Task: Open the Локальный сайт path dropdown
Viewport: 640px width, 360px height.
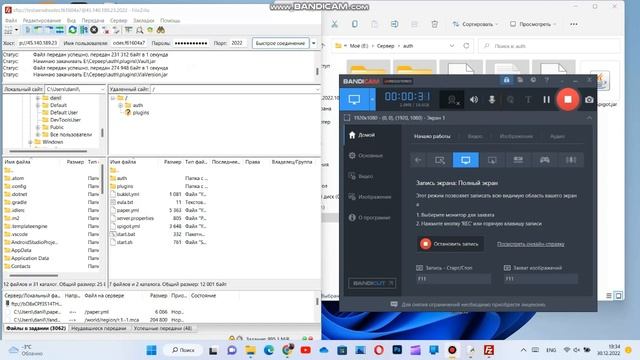Action: 102,89
